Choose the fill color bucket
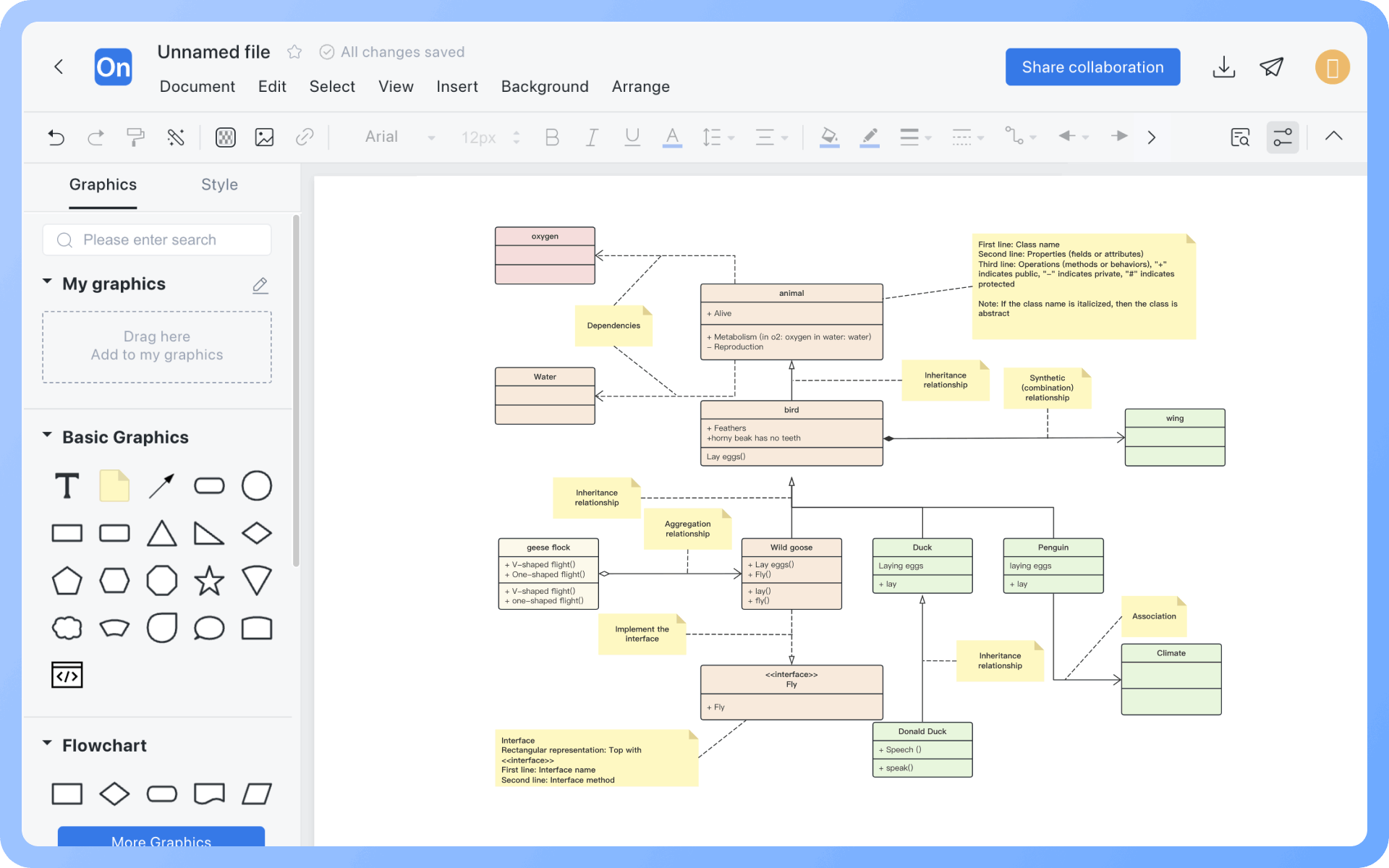 (830, 137)
